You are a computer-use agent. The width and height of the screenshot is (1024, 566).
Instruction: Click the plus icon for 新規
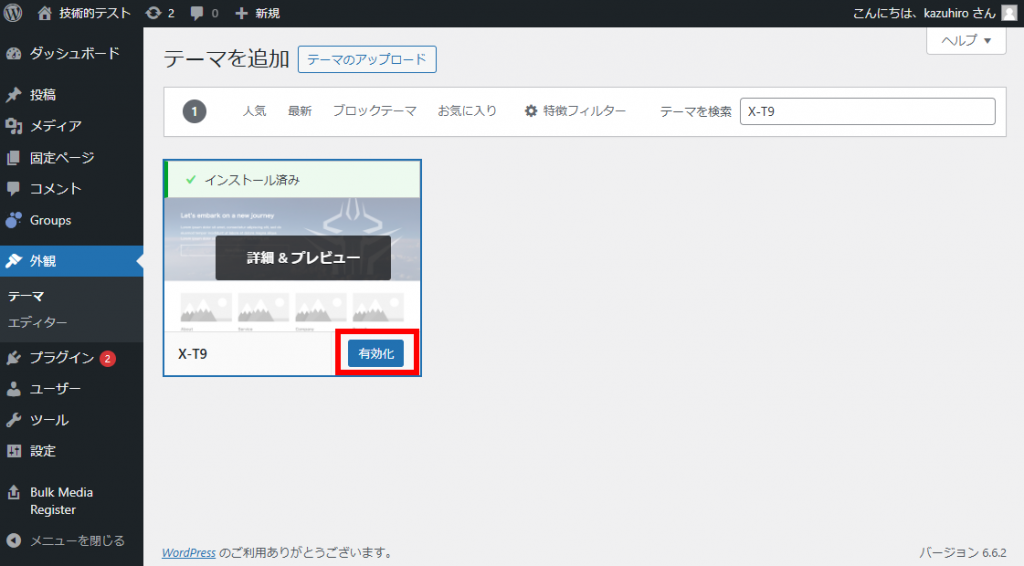(241, 13)
